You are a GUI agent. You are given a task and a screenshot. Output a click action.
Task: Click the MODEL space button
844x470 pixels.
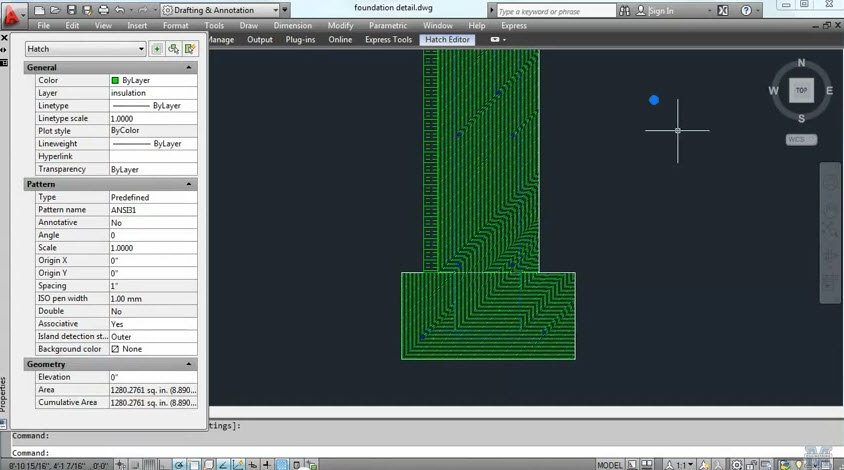tap(610, 464)
